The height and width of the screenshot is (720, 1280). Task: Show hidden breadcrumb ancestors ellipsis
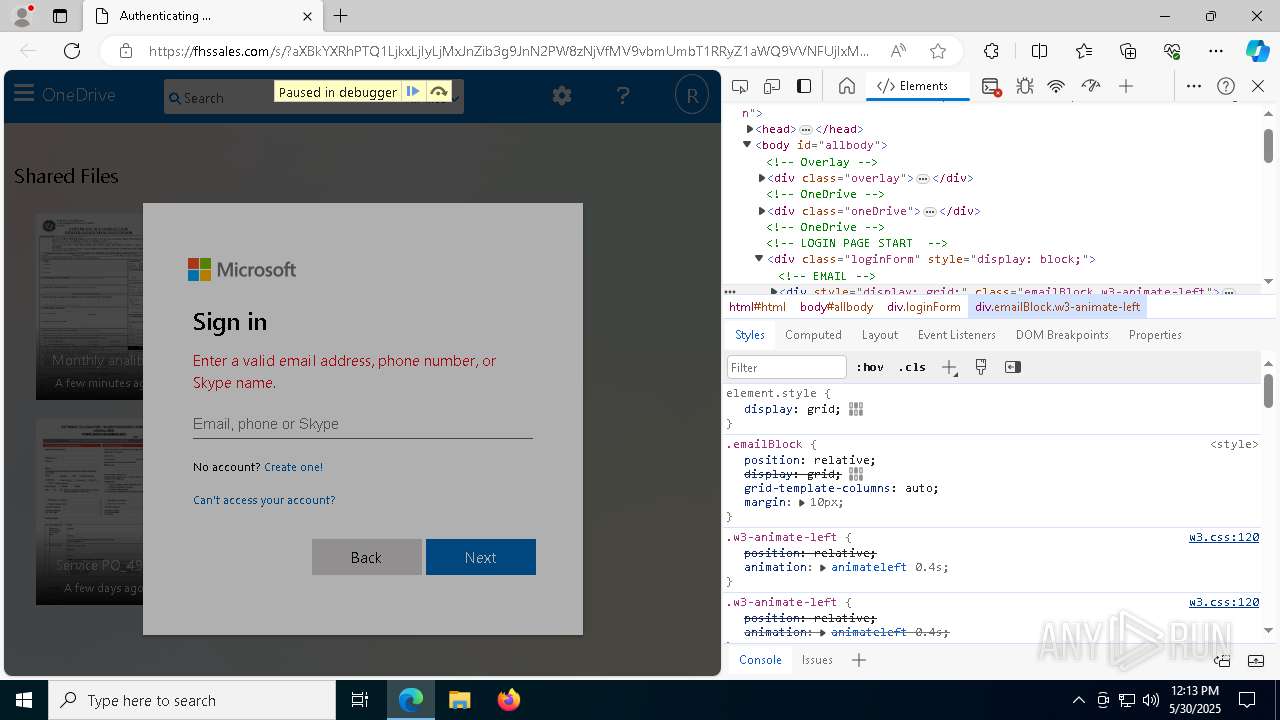click(730, 292)
